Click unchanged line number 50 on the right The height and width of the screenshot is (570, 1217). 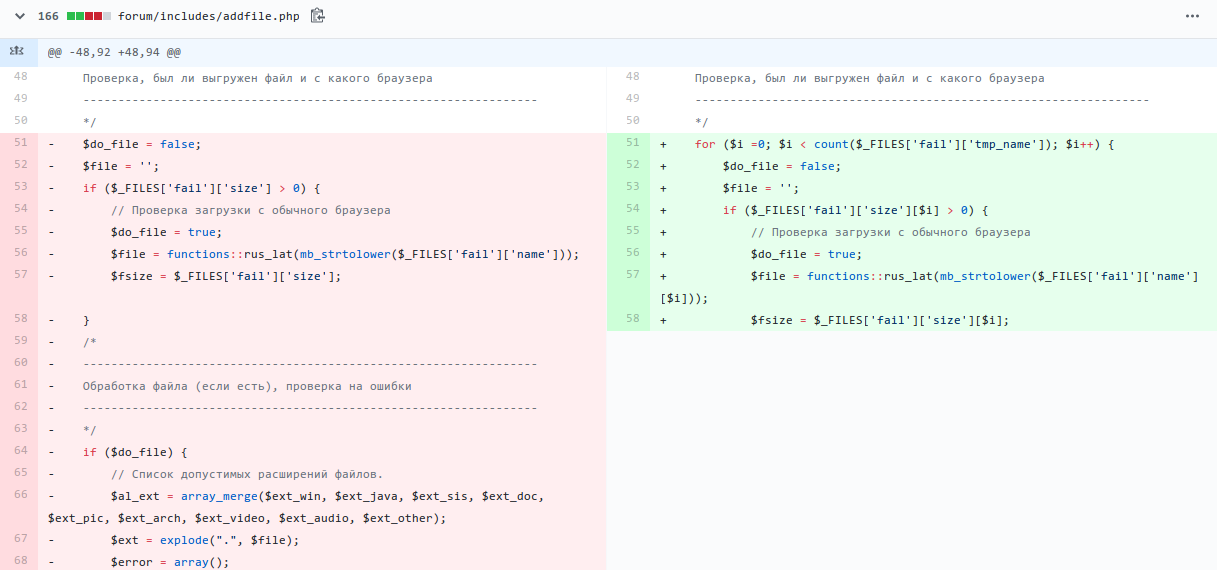(632, 121)
